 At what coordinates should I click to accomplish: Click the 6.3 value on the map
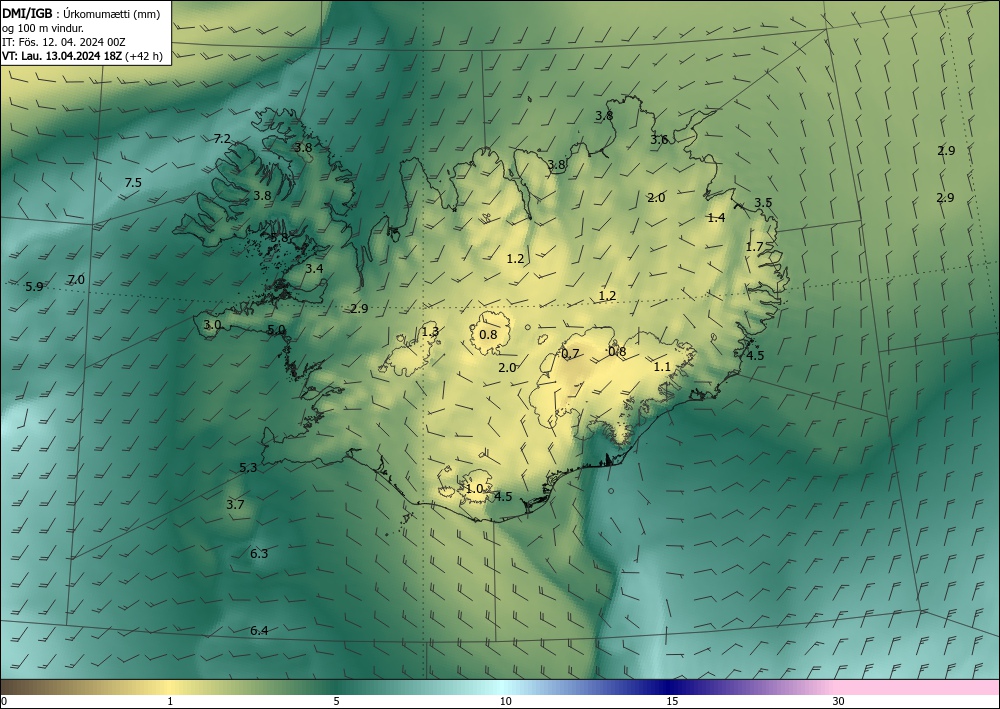point(259,553)
